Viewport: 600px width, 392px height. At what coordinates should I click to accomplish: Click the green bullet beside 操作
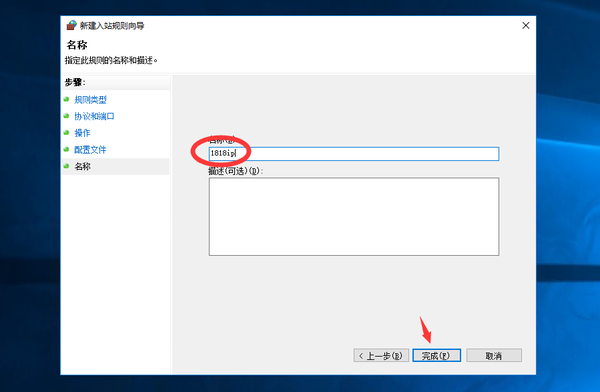[x=66, y=132]
